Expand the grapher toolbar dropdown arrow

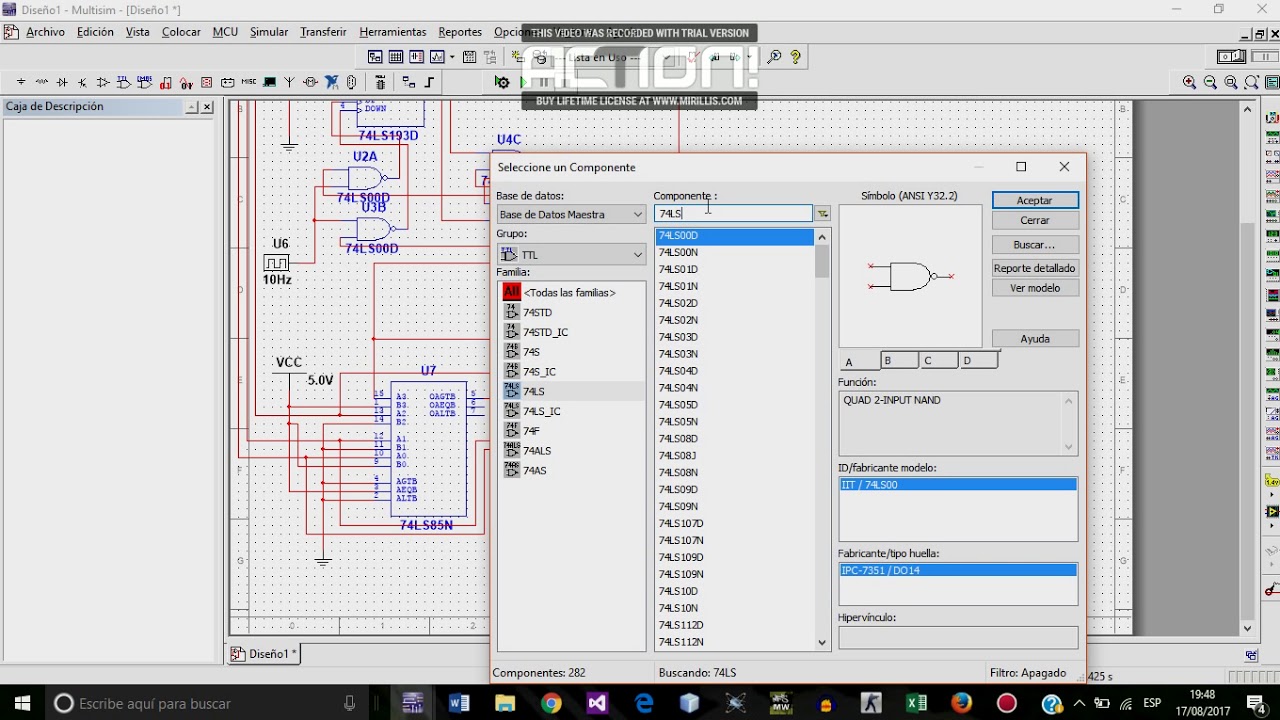453,58
